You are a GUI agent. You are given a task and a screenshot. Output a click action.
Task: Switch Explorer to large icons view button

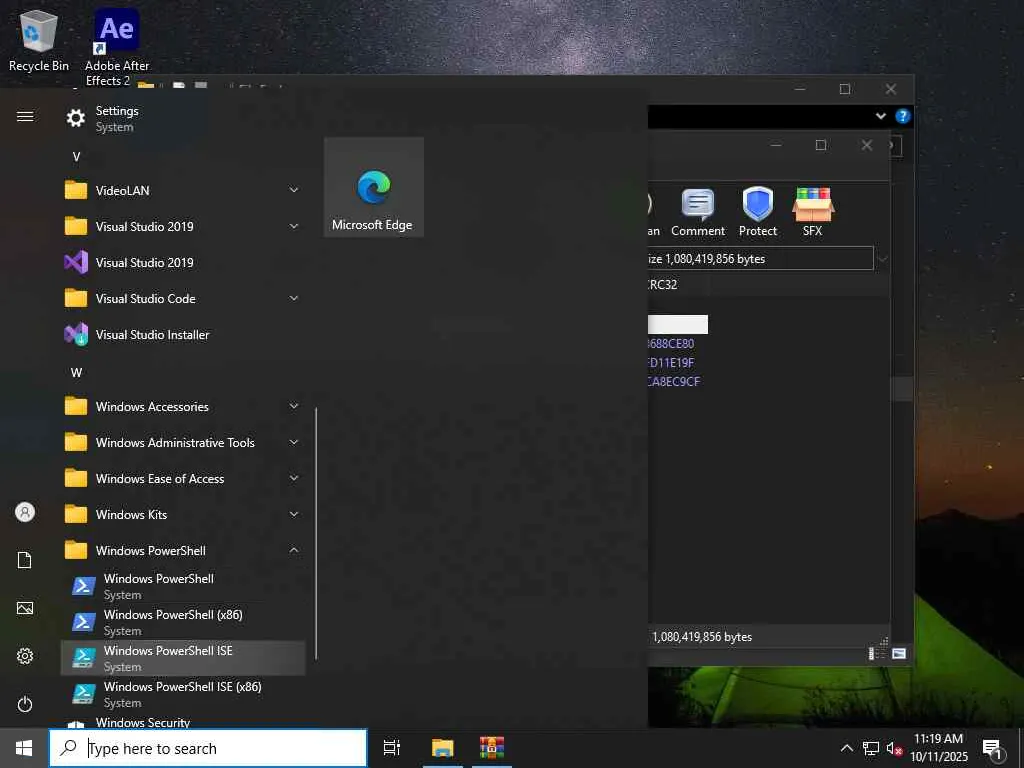coord(899,653)
